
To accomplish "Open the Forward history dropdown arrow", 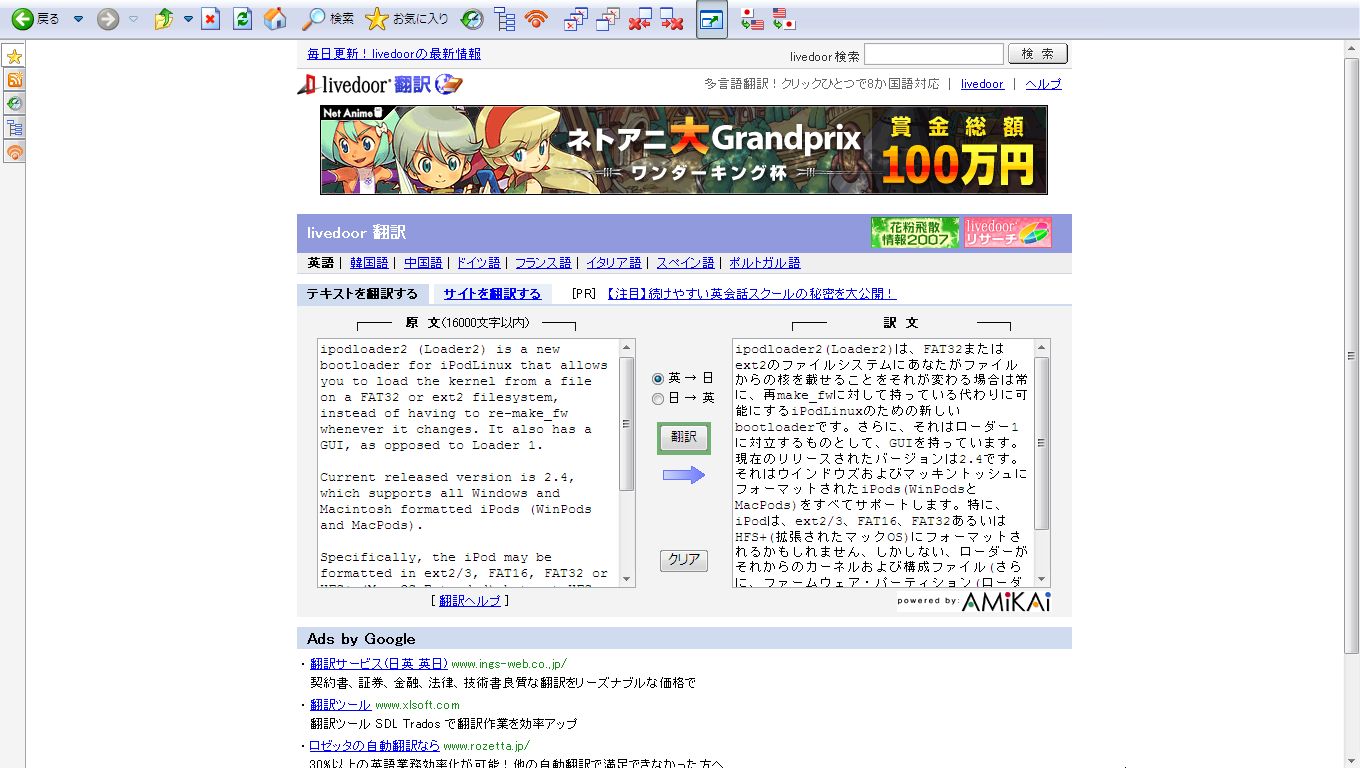I will 133,19.
